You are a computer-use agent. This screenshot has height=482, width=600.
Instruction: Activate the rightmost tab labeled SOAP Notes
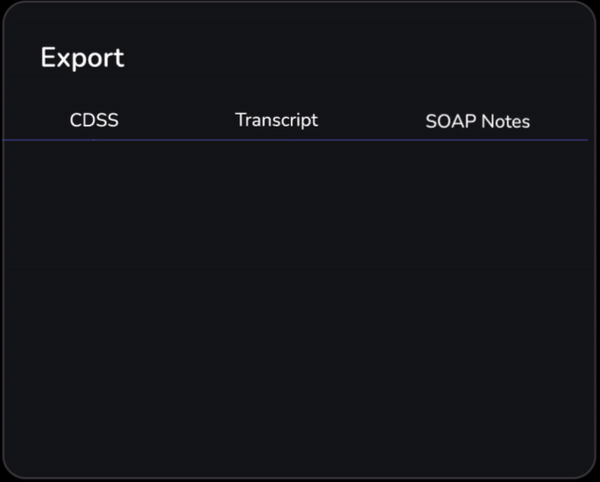click(478, 121)
